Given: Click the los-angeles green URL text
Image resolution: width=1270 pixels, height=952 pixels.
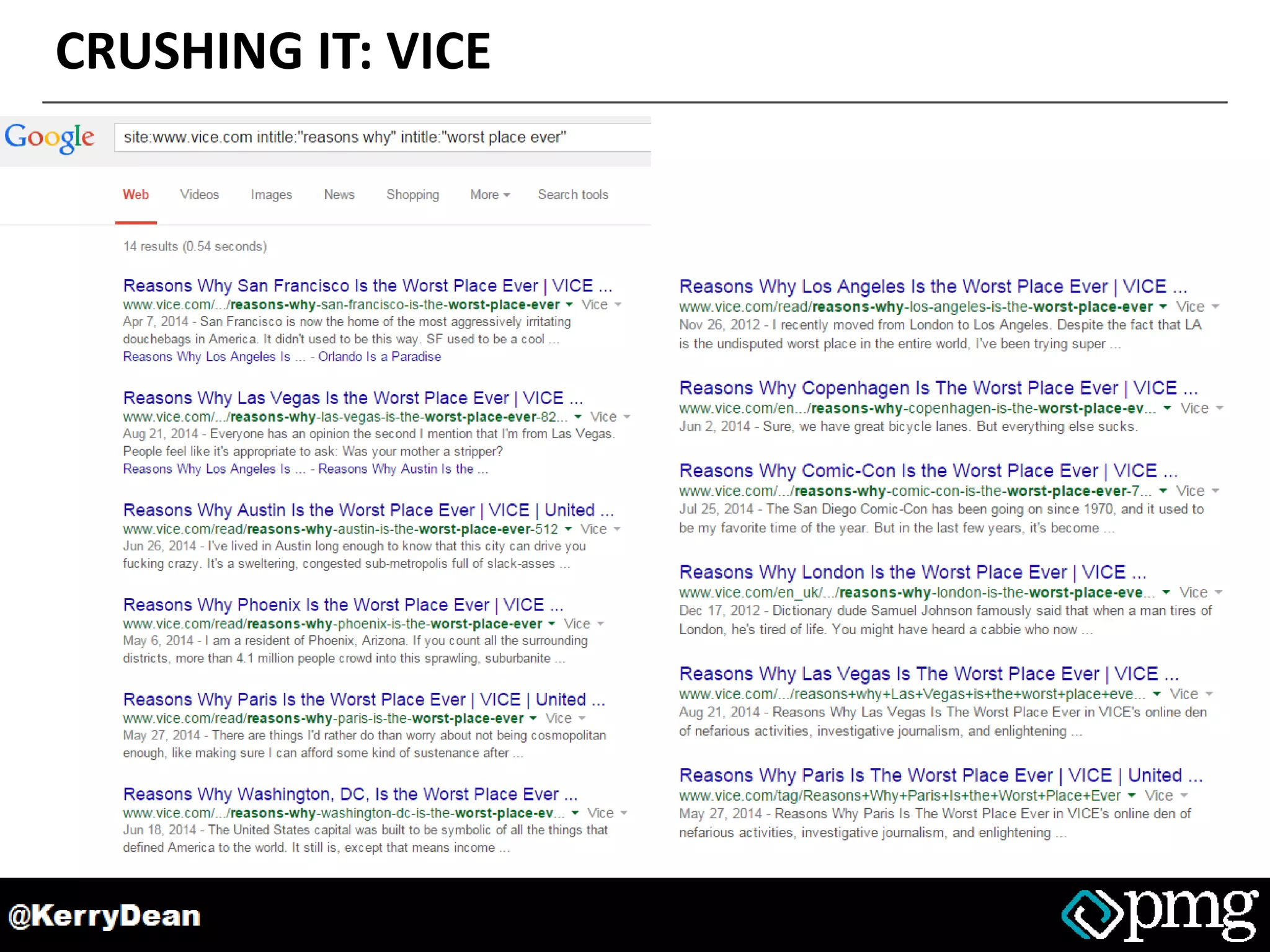Looking at the screenshot, I should click(916, 307).
